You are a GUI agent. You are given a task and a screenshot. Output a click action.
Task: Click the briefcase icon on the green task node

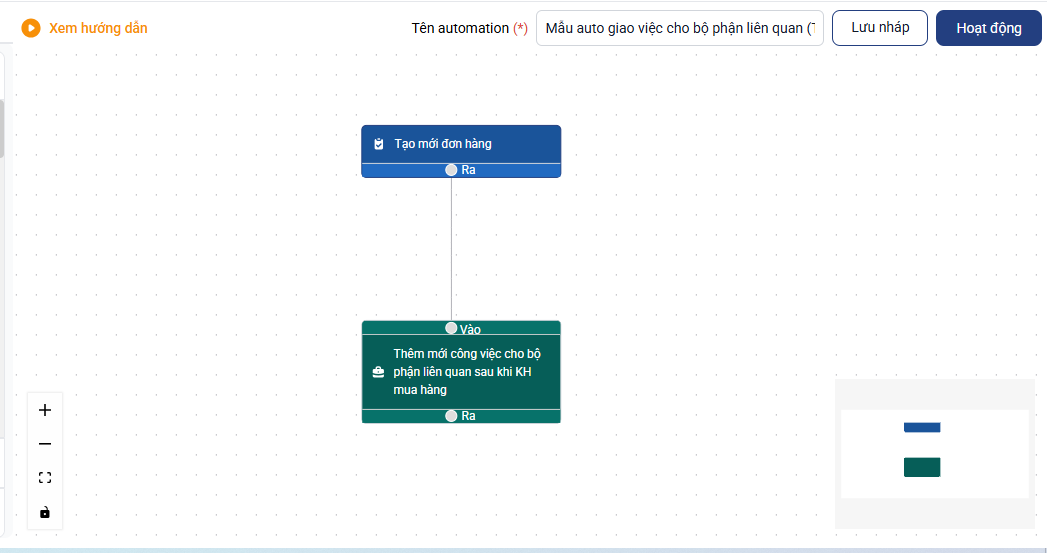[379, 372]
